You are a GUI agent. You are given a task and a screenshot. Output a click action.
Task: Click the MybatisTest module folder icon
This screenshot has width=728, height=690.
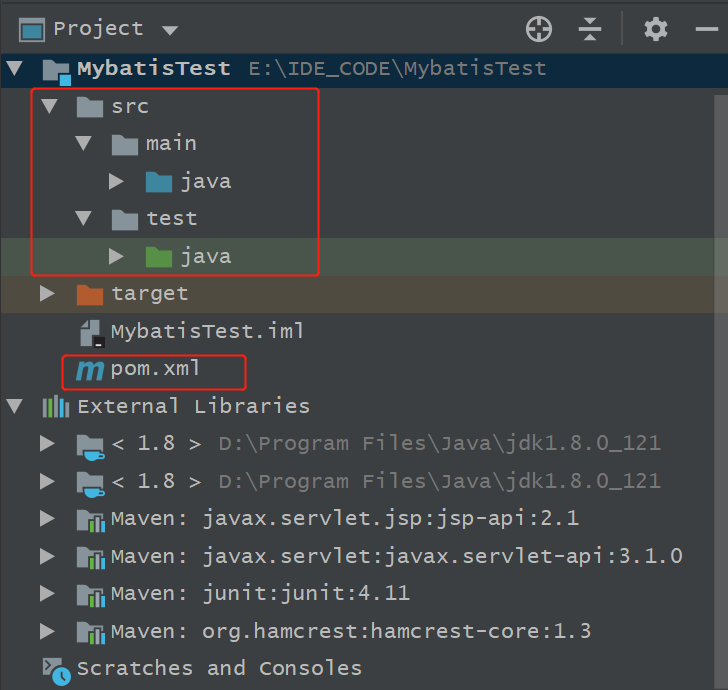[57, 72]
